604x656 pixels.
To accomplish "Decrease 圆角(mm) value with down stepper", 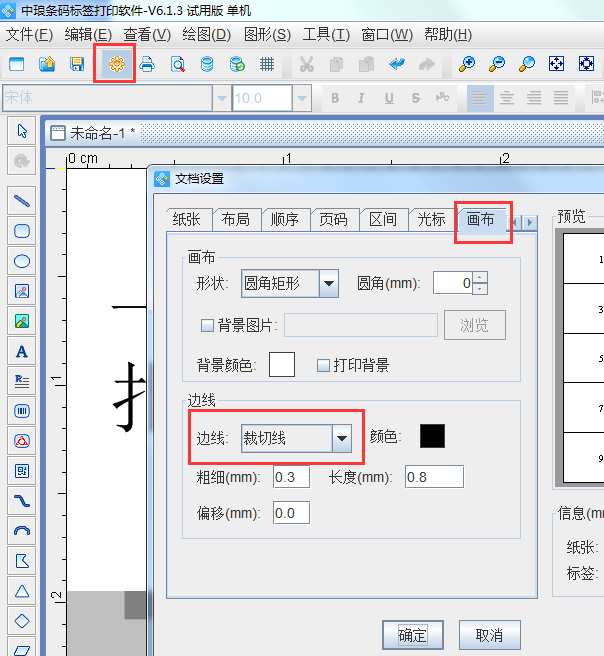I will tap(480, 289).
